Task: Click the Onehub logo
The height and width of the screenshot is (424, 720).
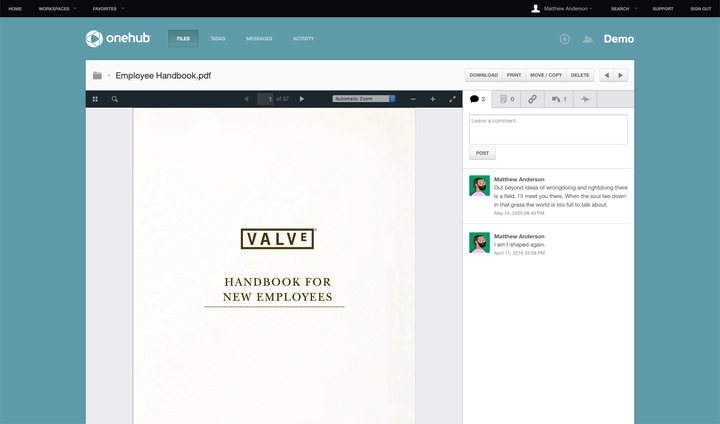Action: click(118, 39)
